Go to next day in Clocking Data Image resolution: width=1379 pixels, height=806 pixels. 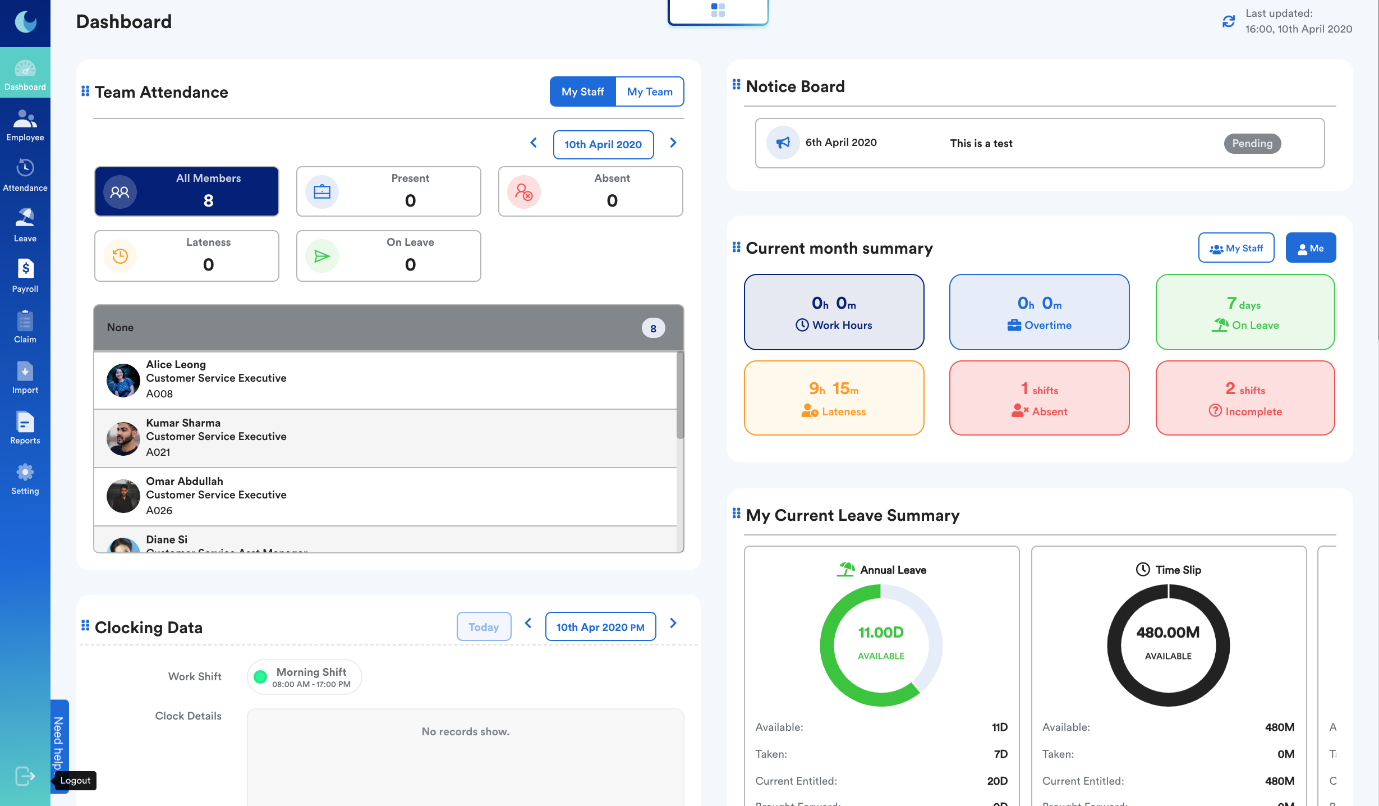[673, 624]
